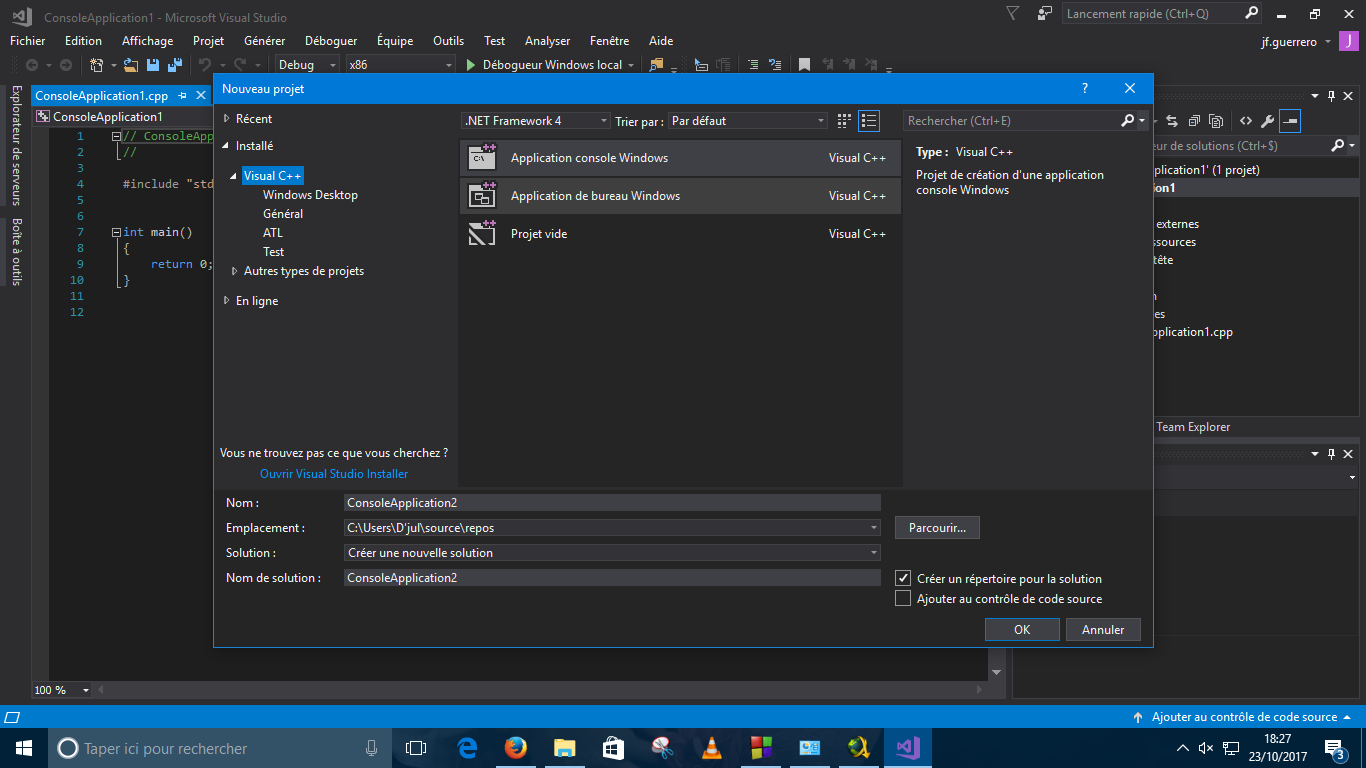
Task: Click the Save All toolbar icon
Action: coord(174,65)
